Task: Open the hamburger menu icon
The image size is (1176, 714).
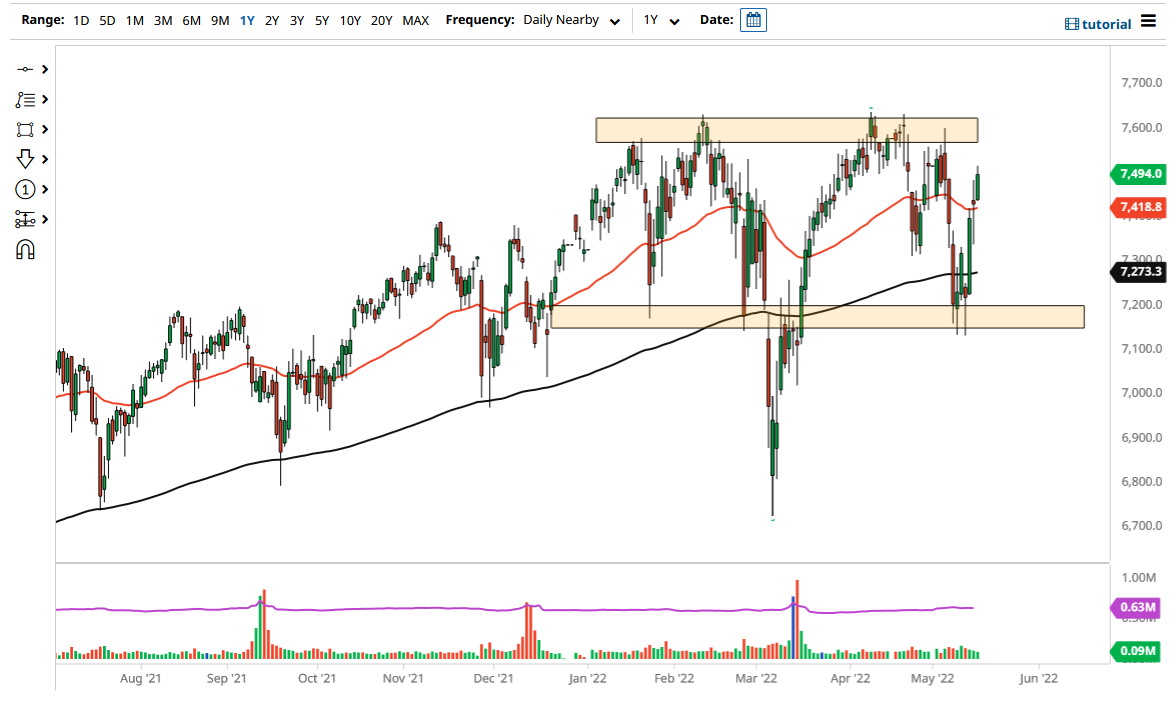Action: [1148, 21]
